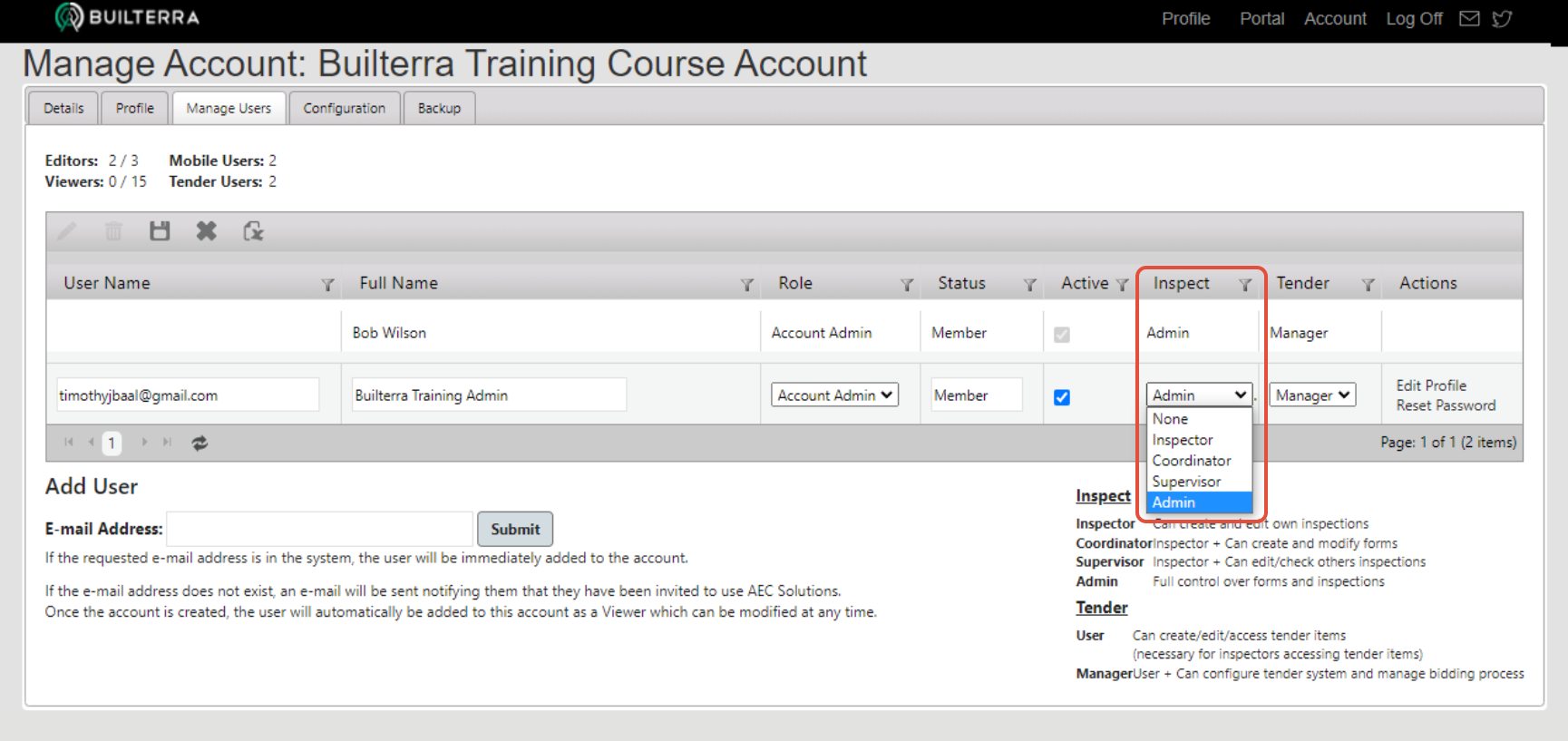Switch to the Details tab
Viewport: 1568px width, 741px height.
pos(63,108)
